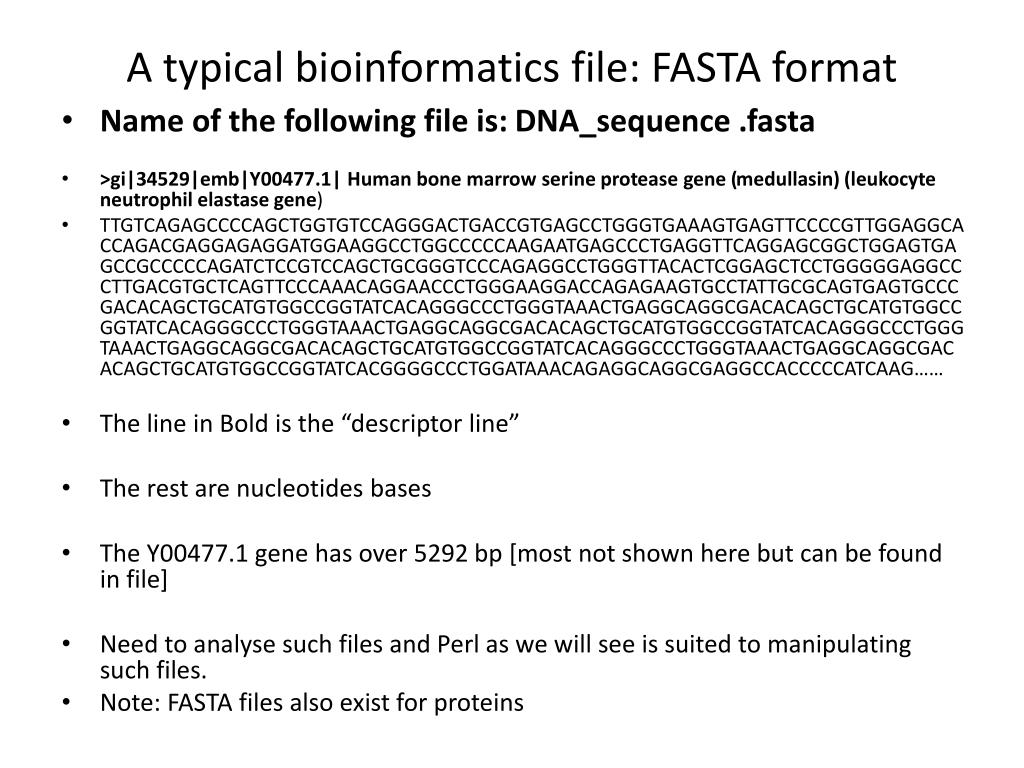The image size is (1024, 768).
Task: Click the sequence line starting GGTATCACAGGGCCC
Action: click(532, 327)
